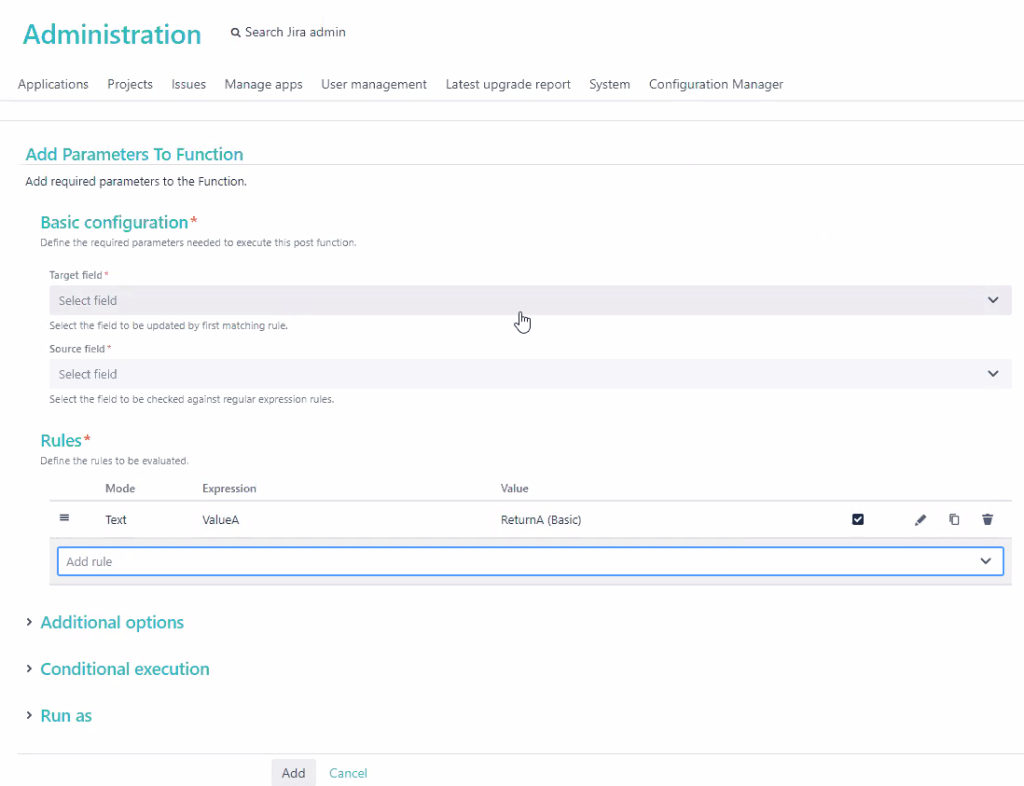The image size is (1024, 786).
Task: Delete the ValueA rule with trash icon
Action: coord(987,520)
